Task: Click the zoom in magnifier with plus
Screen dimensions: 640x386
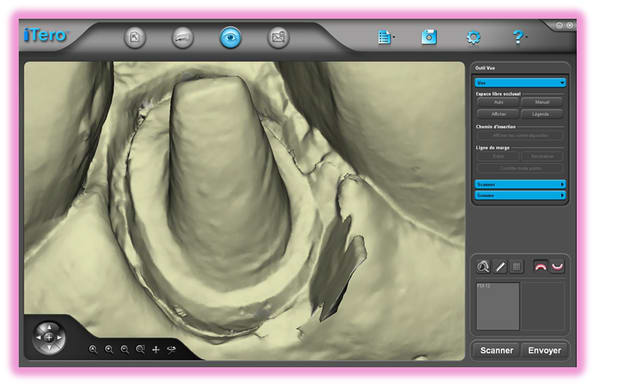Action: click(x=109, y=349)
